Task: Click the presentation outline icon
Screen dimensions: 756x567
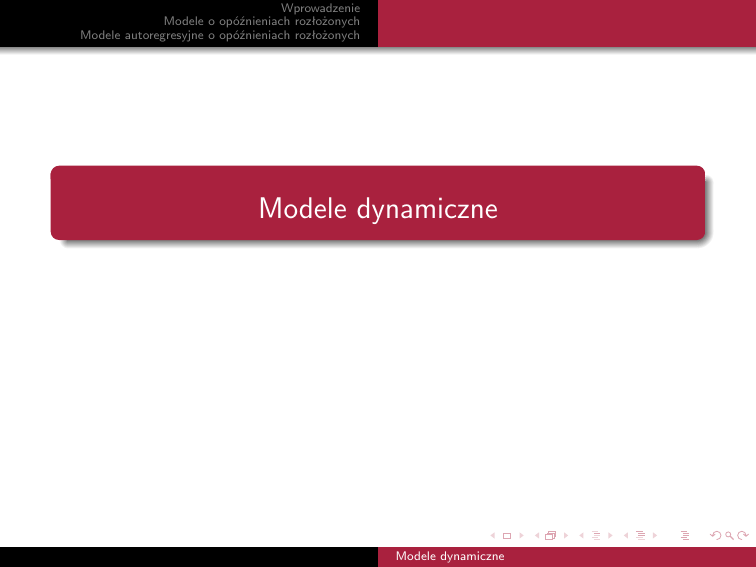Action: click(x=685, y=537)
